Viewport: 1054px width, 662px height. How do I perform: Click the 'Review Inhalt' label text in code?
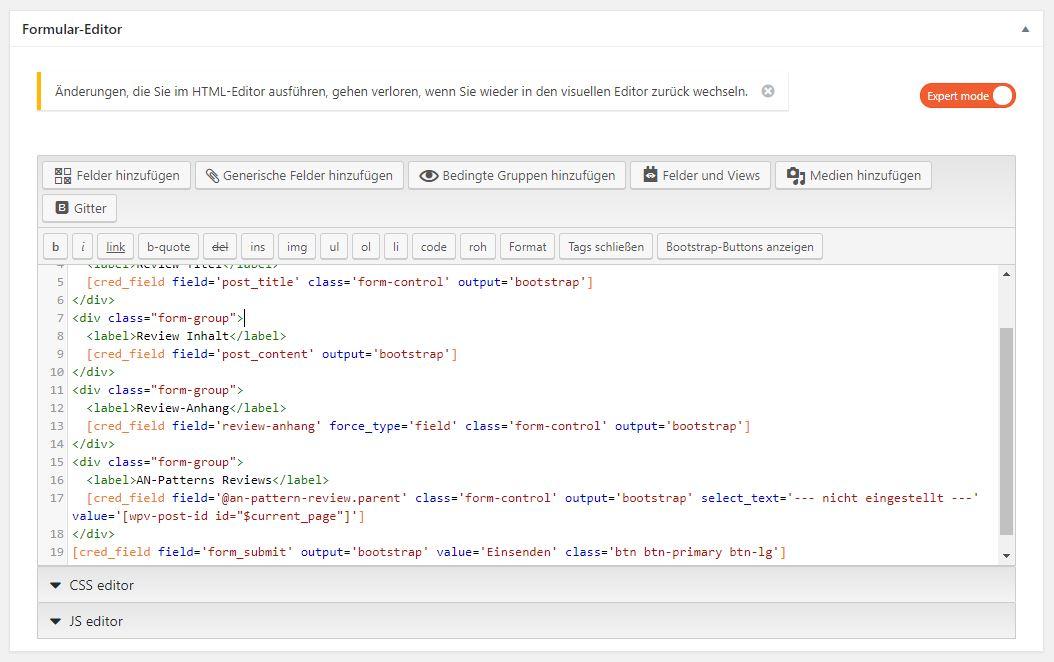pyautogui.click(x=183, y=336)
